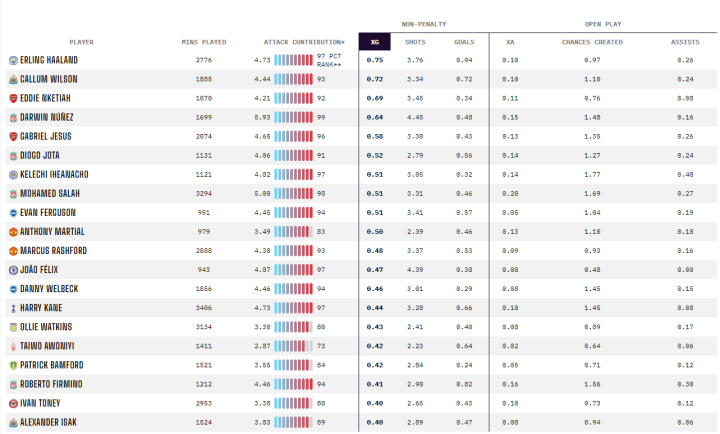Image resolution: width=720 pixels, height=434 pixels.
Task: Open Marcus Rashford's player name
Action: coord(54,250)
